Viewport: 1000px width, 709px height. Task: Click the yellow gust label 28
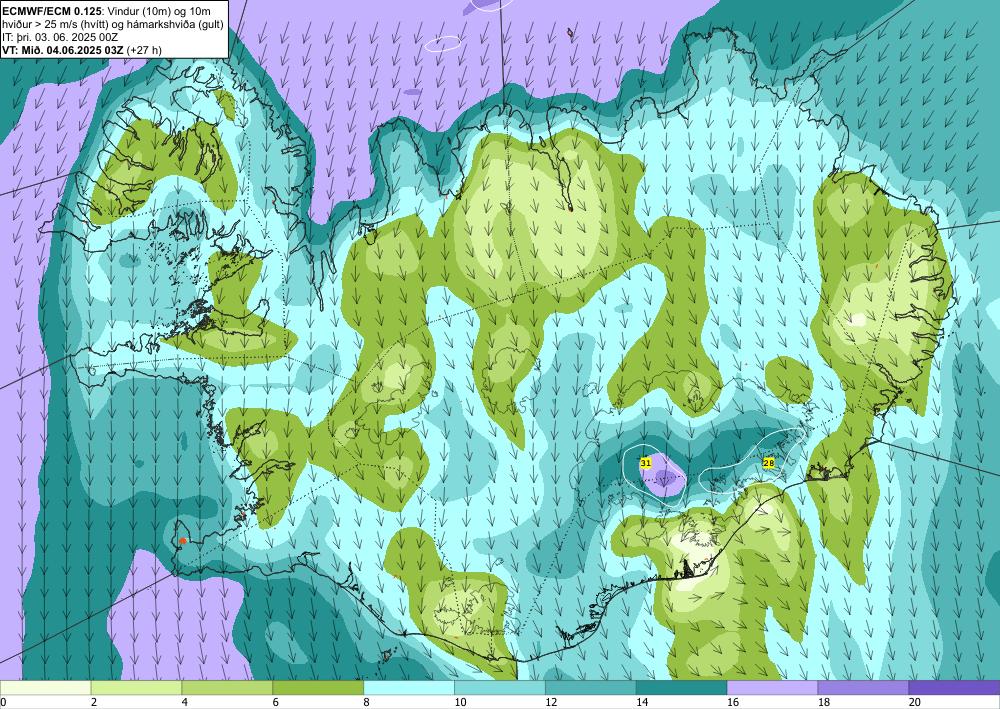pos(768,463)
